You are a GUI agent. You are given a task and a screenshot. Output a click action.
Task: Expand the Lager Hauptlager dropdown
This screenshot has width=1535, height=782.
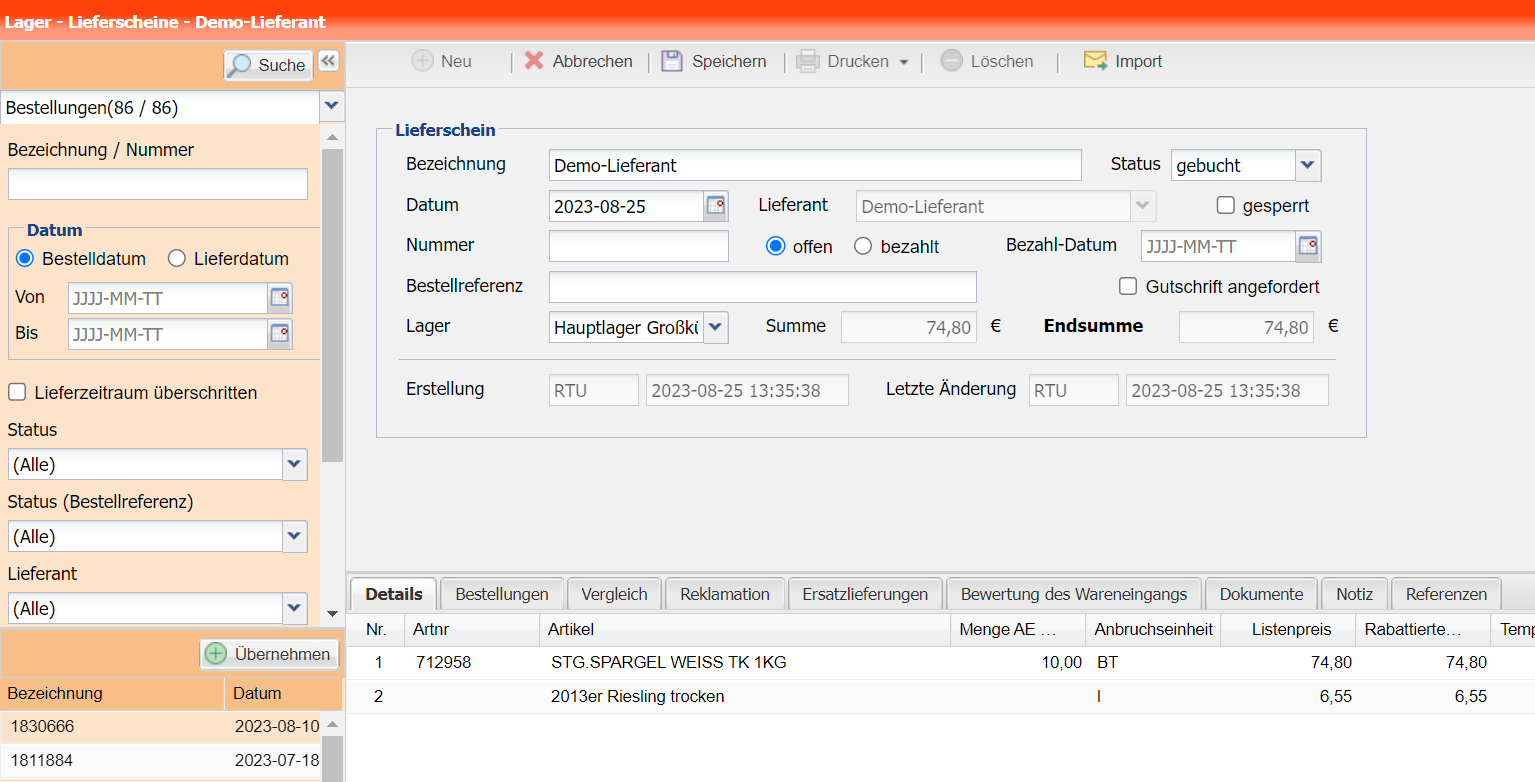716,327
